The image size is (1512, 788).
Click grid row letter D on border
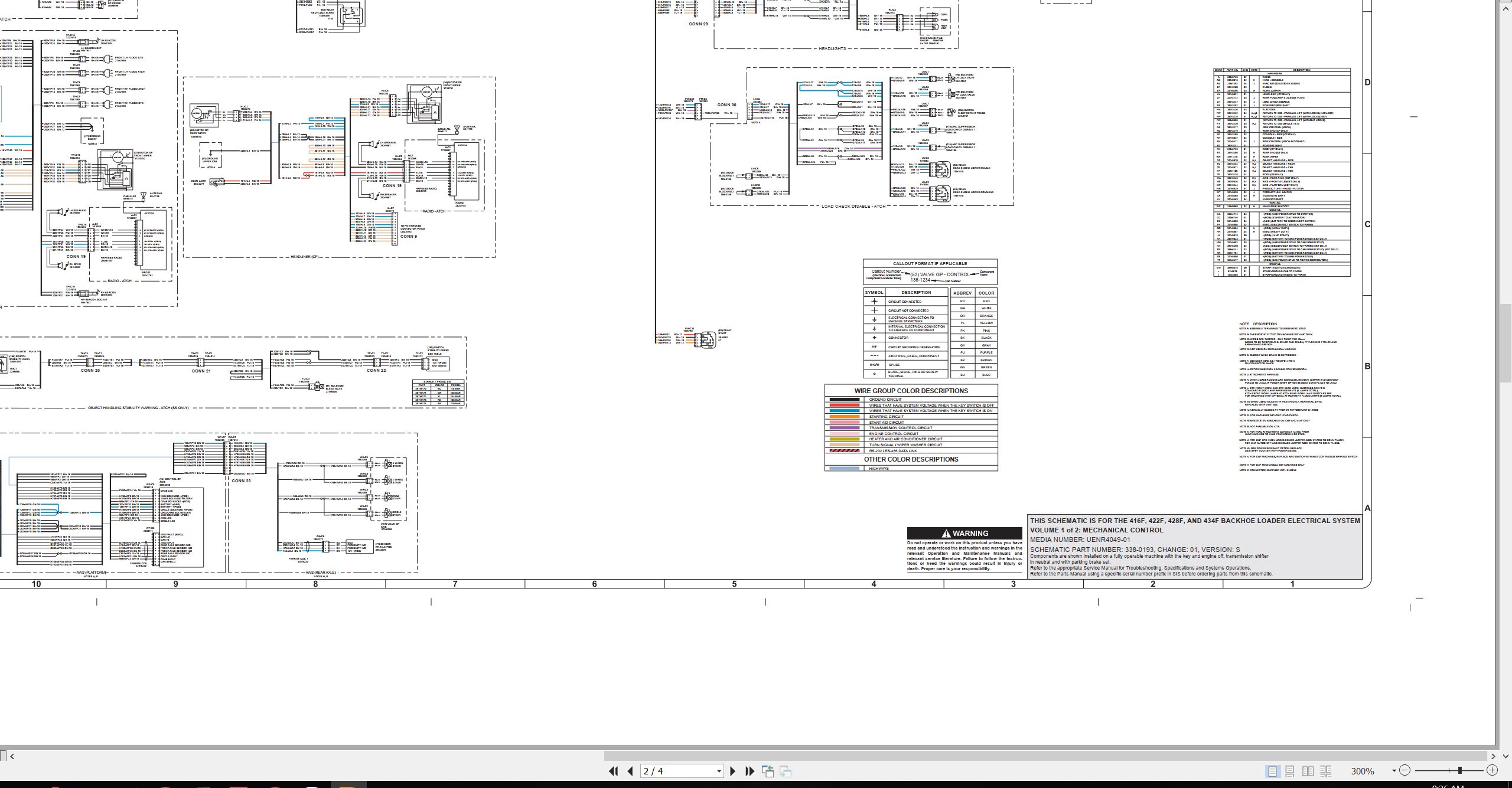click(x=1367, y=82)
